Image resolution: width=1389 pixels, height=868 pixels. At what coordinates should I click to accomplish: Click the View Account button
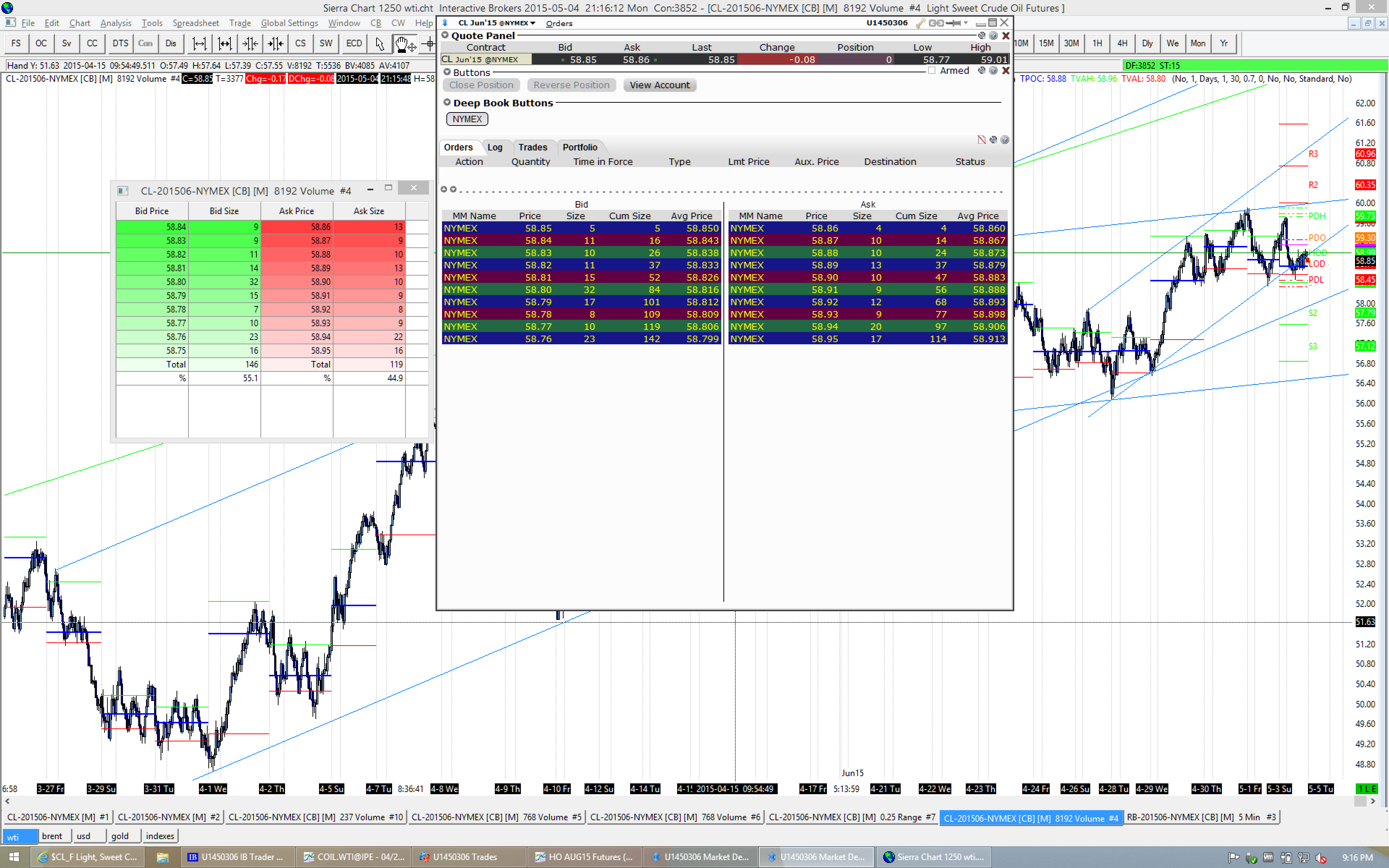(659, 85)
